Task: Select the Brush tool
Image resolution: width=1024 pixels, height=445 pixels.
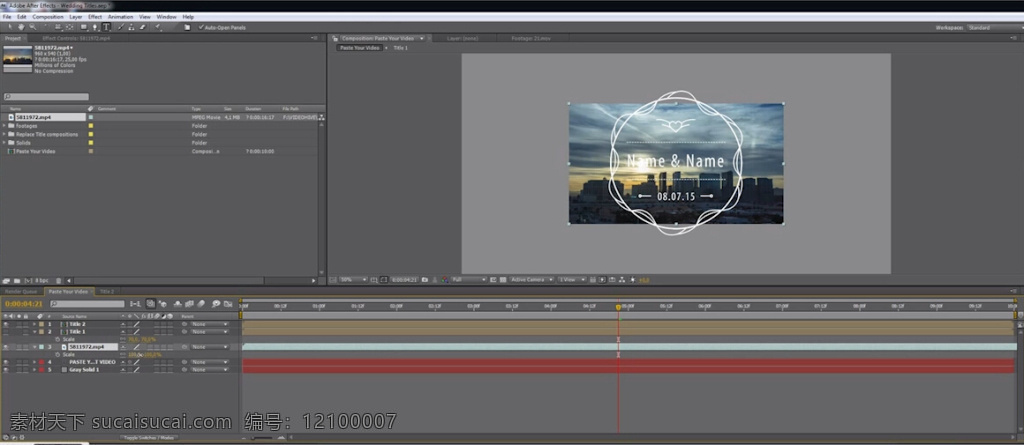Action: [x=121, y=27]
